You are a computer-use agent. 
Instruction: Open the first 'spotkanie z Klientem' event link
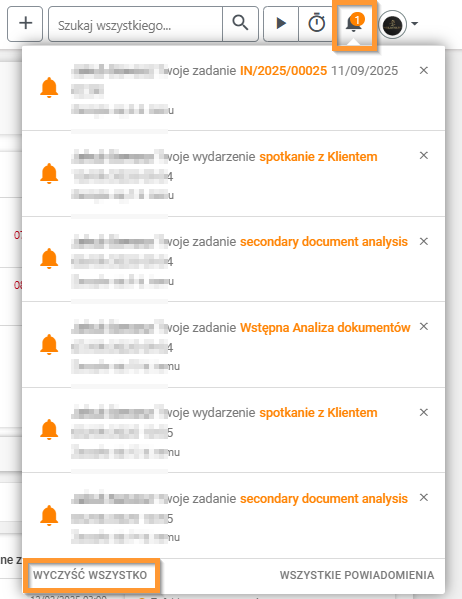tap(318, 157)
